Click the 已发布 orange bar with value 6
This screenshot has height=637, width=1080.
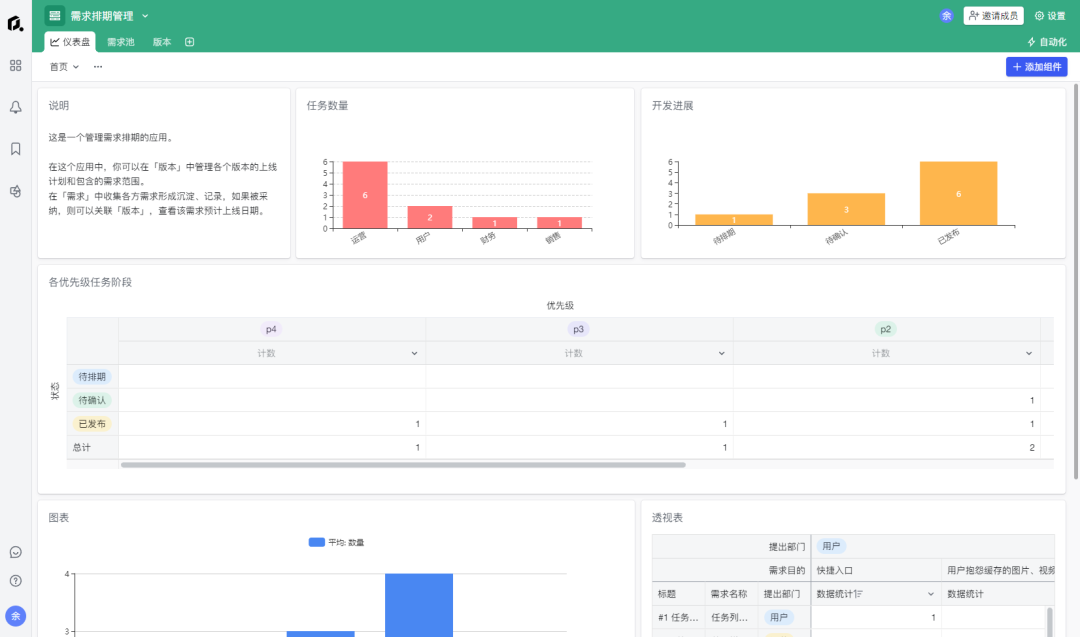pos(958,194)
